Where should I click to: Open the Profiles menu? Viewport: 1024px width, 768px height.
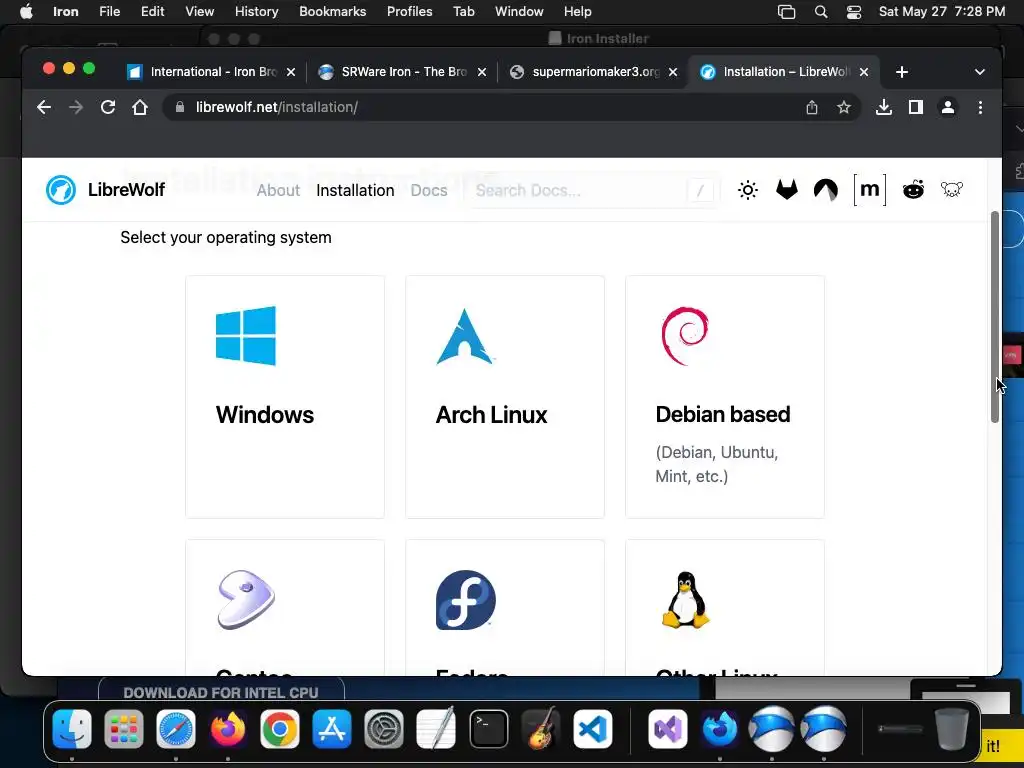point(409,11)
